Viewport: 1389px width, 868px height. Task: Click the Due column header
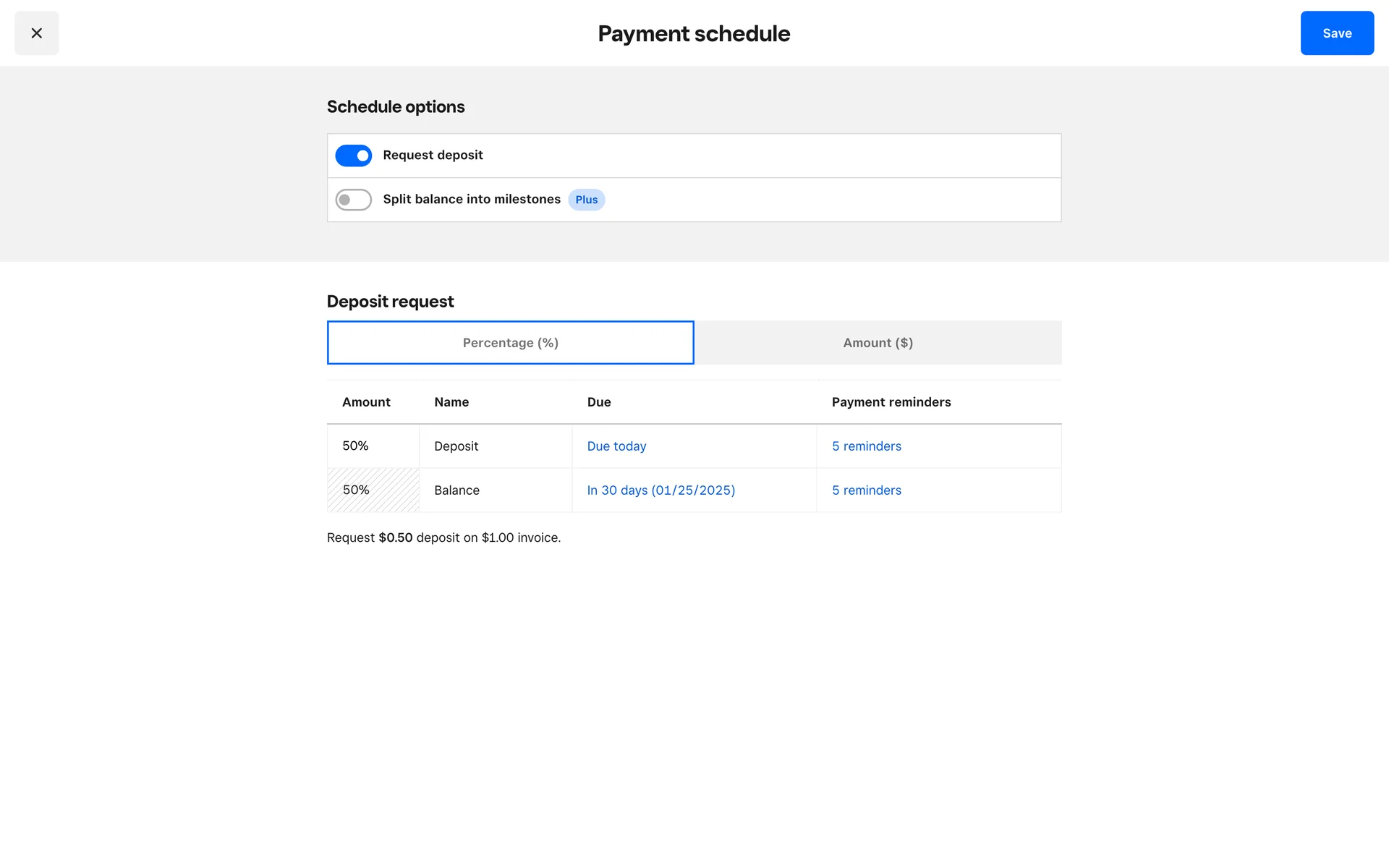coord(599,402)
